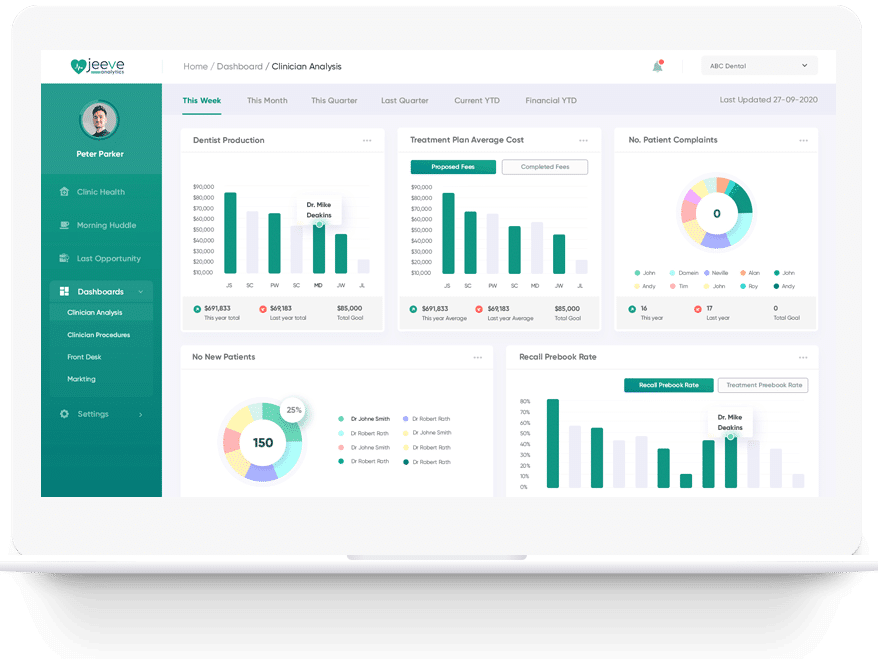Click the JS bar in Dentist Production chart
Image resolution: width=878 pixels, height=659 pixels.
tap(230, 233)
